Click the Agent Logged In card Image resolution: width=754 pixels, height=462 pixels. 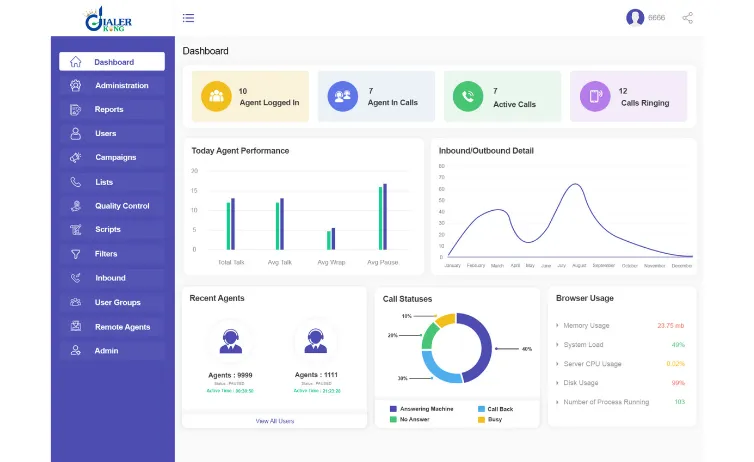250,96
